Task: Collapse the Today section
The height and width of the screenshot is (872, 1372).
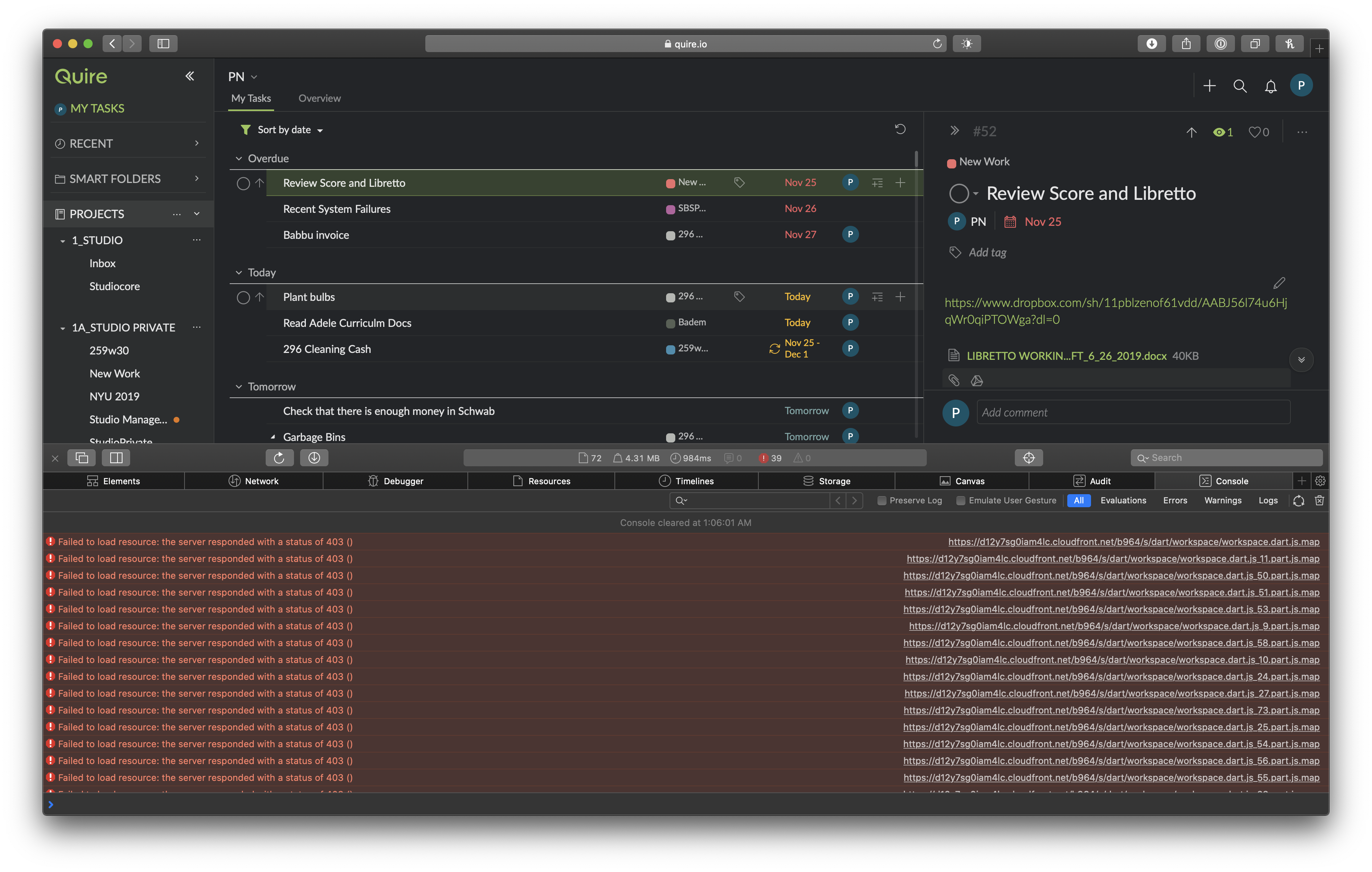Action: tap(239, 272)
